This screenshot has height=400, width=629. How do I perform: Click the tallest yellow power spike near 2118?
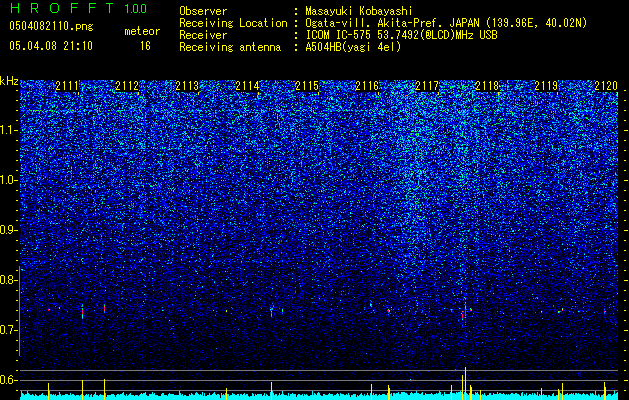(x=465, y=383)
